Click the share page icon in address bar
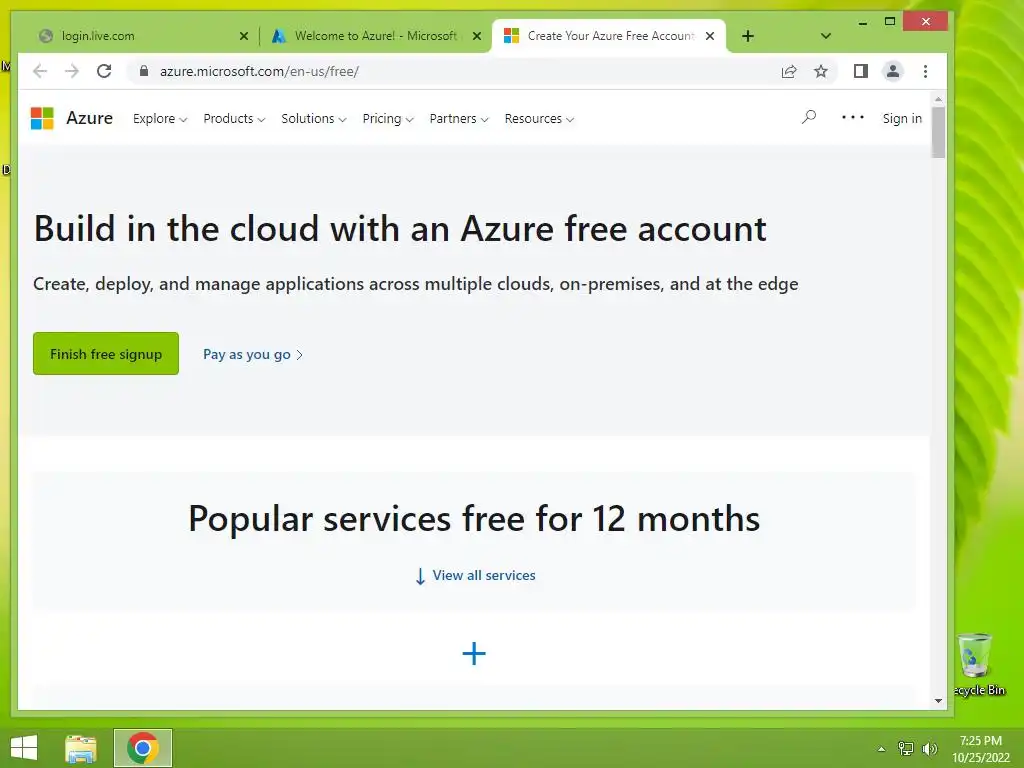This screenshot has width=1024, height=768. pos(789,71)
